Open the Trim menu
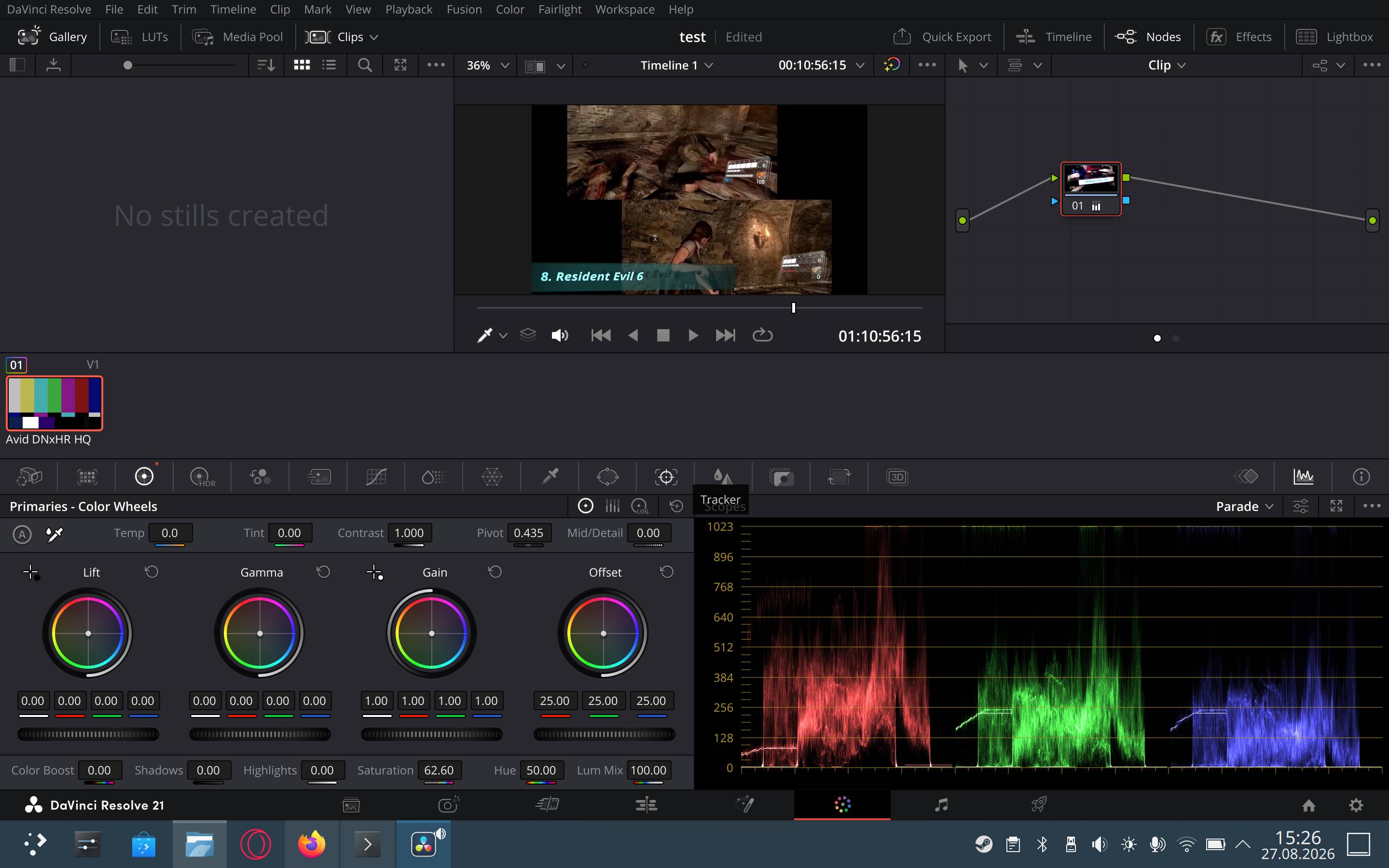This screenshot has width=1389, height=868. tap(184, 9)
